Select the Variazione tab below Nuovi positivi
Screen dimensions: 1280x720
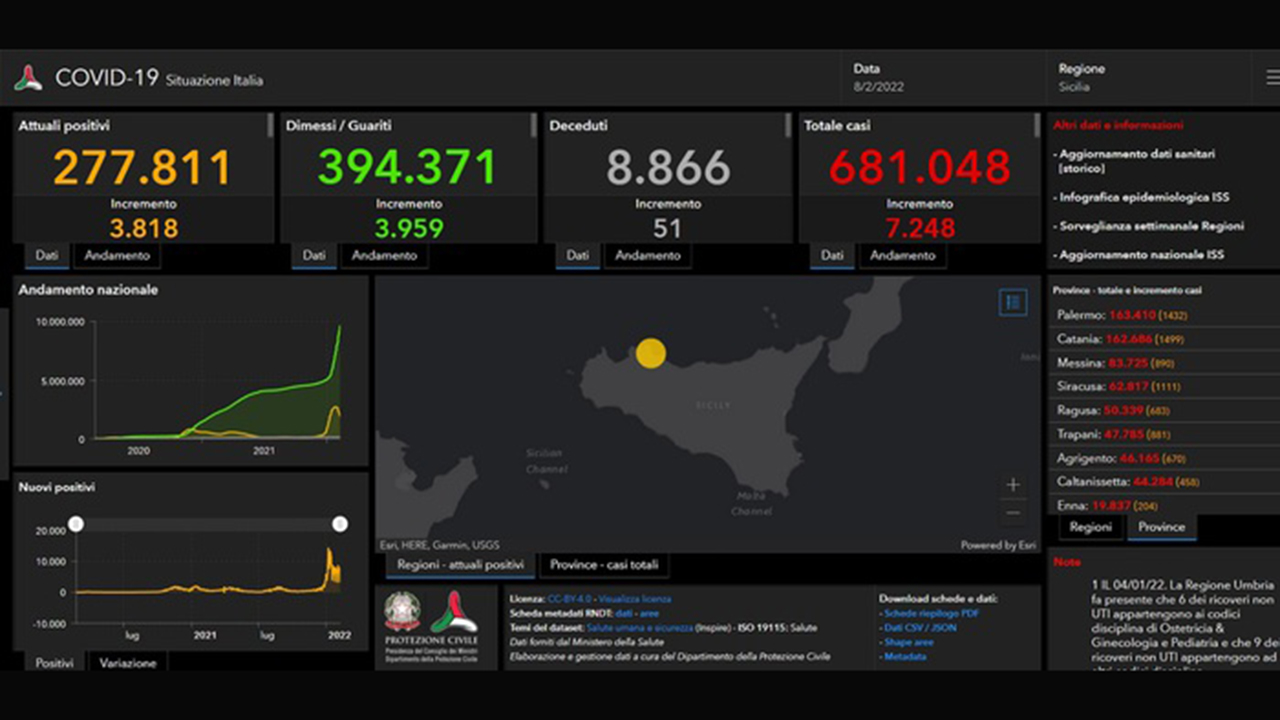coord(127,663)
